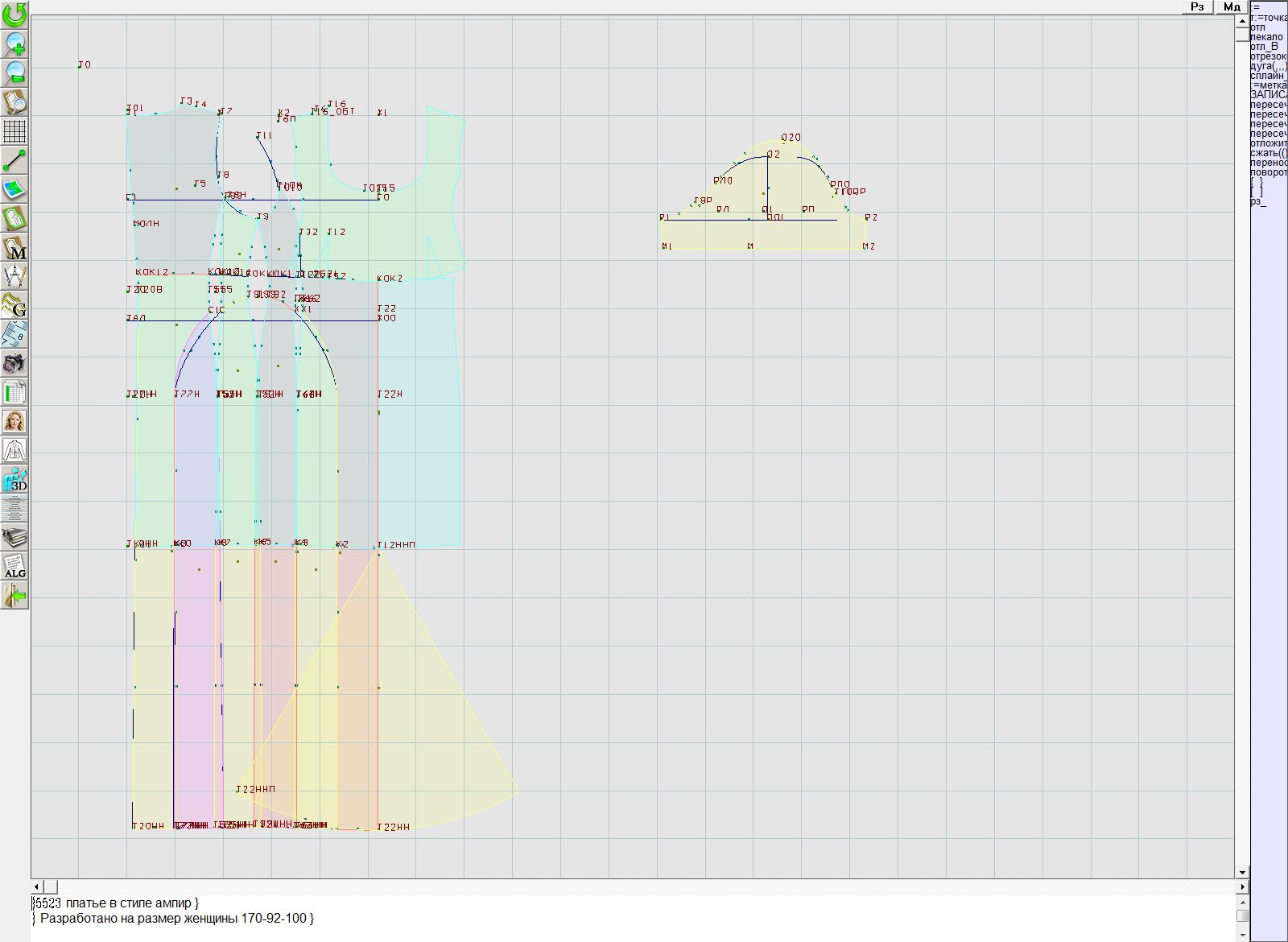
Task: Click the green refresh arrow icon
Action: coord(14,14)
